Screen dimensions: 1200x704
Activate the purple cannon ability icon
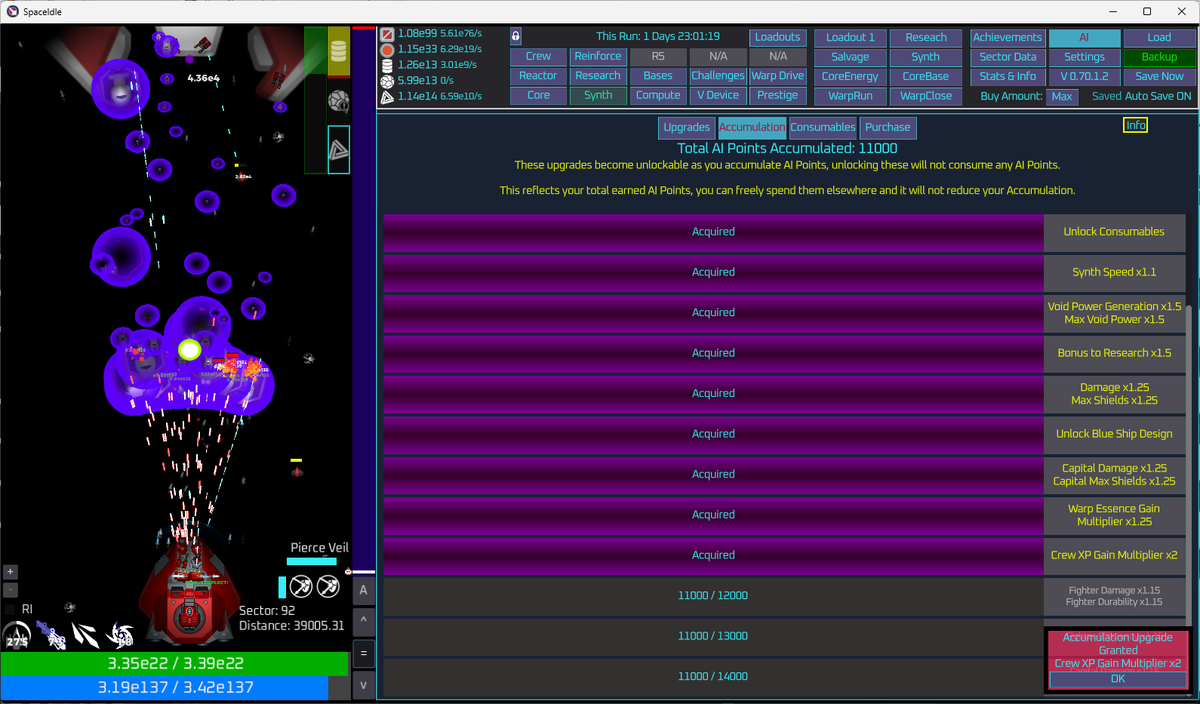[x=50, y=634]
